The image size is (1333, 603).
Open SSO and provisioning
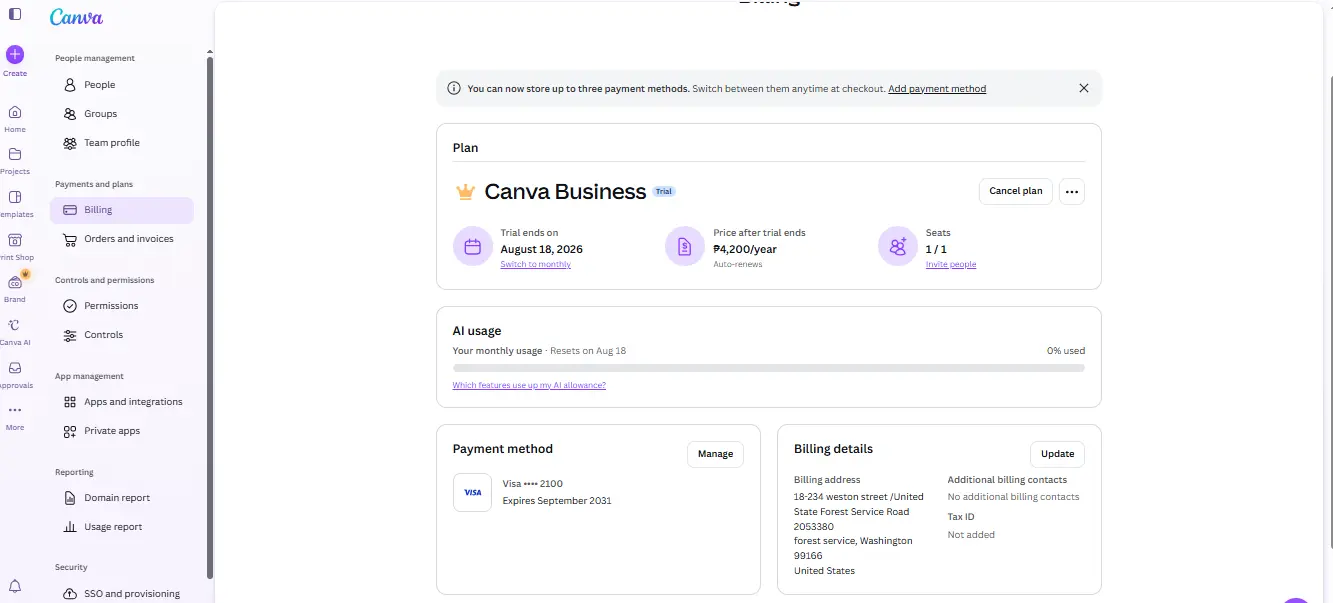122,593
